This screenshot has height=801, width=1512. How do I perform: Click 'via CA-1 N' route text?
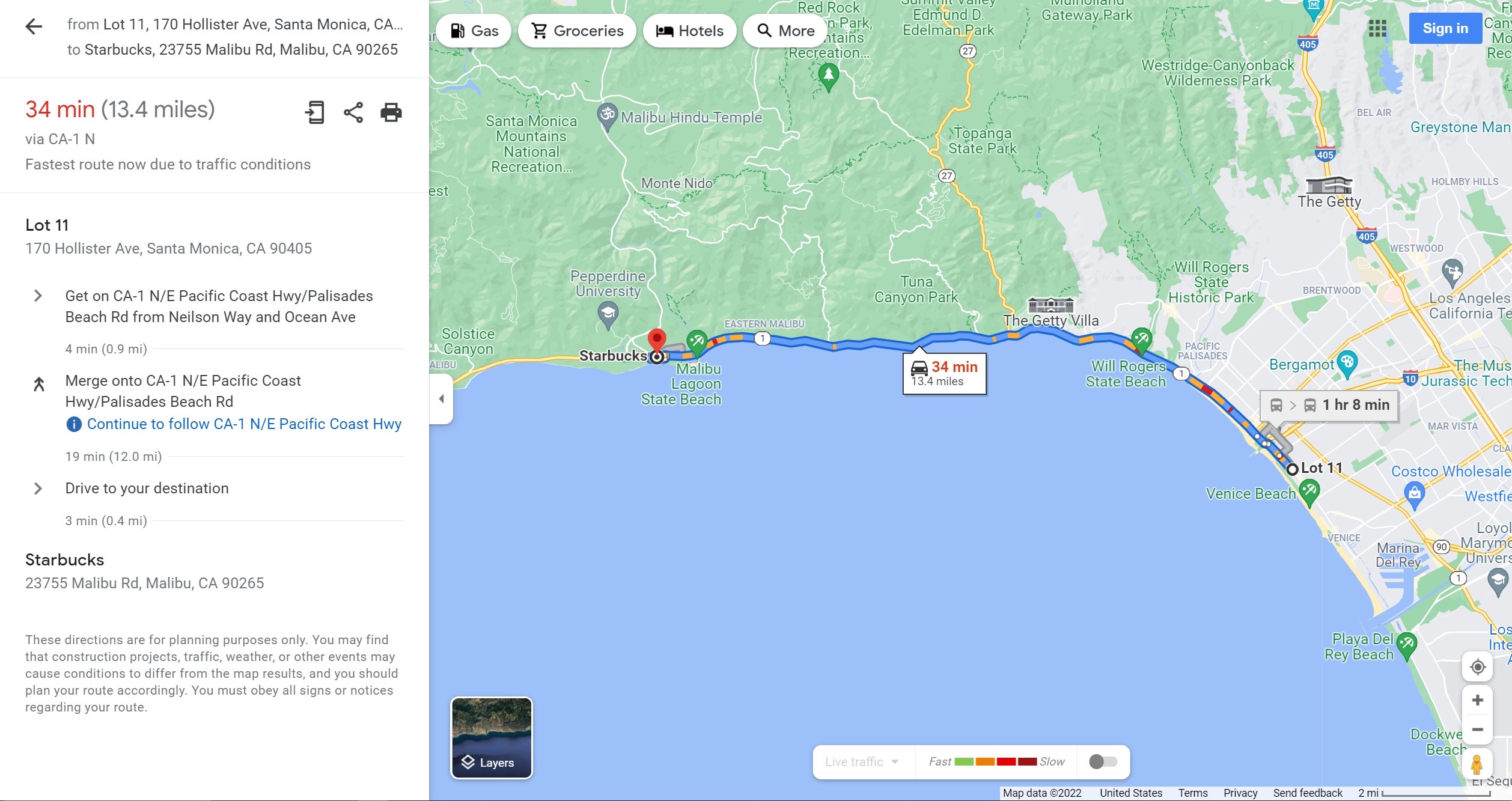coord(60,139)
